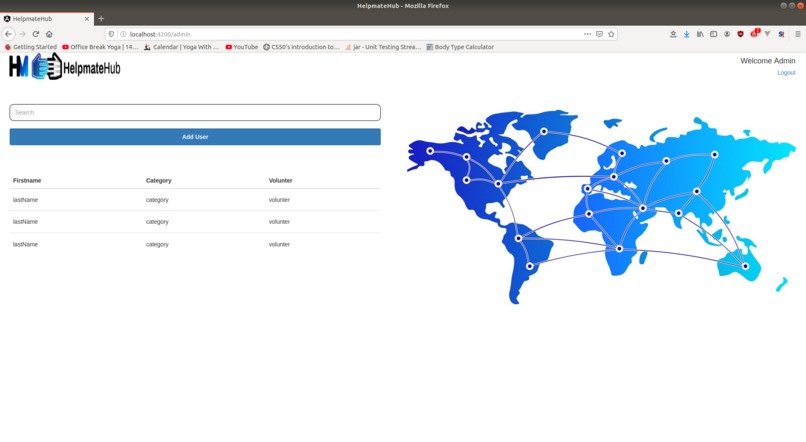
Task: Click the Welcome Admin text
Action: tap(767, 61)
